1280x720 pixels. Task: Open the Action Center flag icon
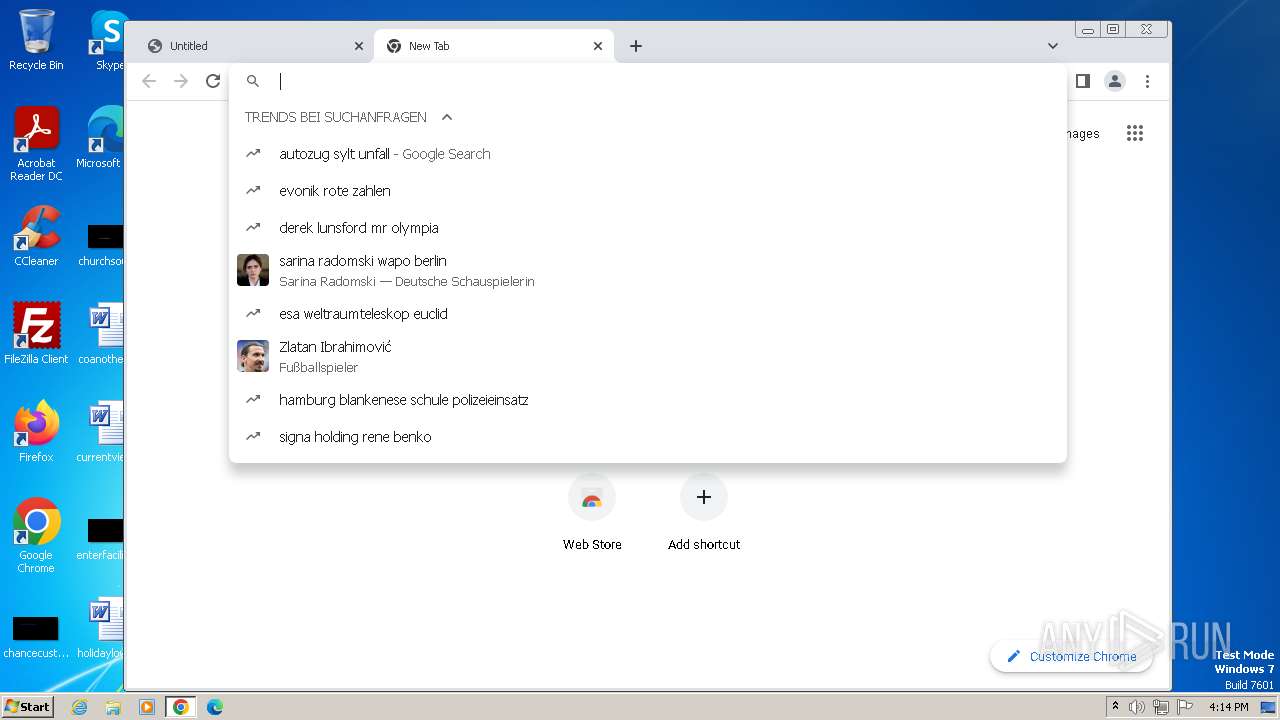pos(1184,707)
